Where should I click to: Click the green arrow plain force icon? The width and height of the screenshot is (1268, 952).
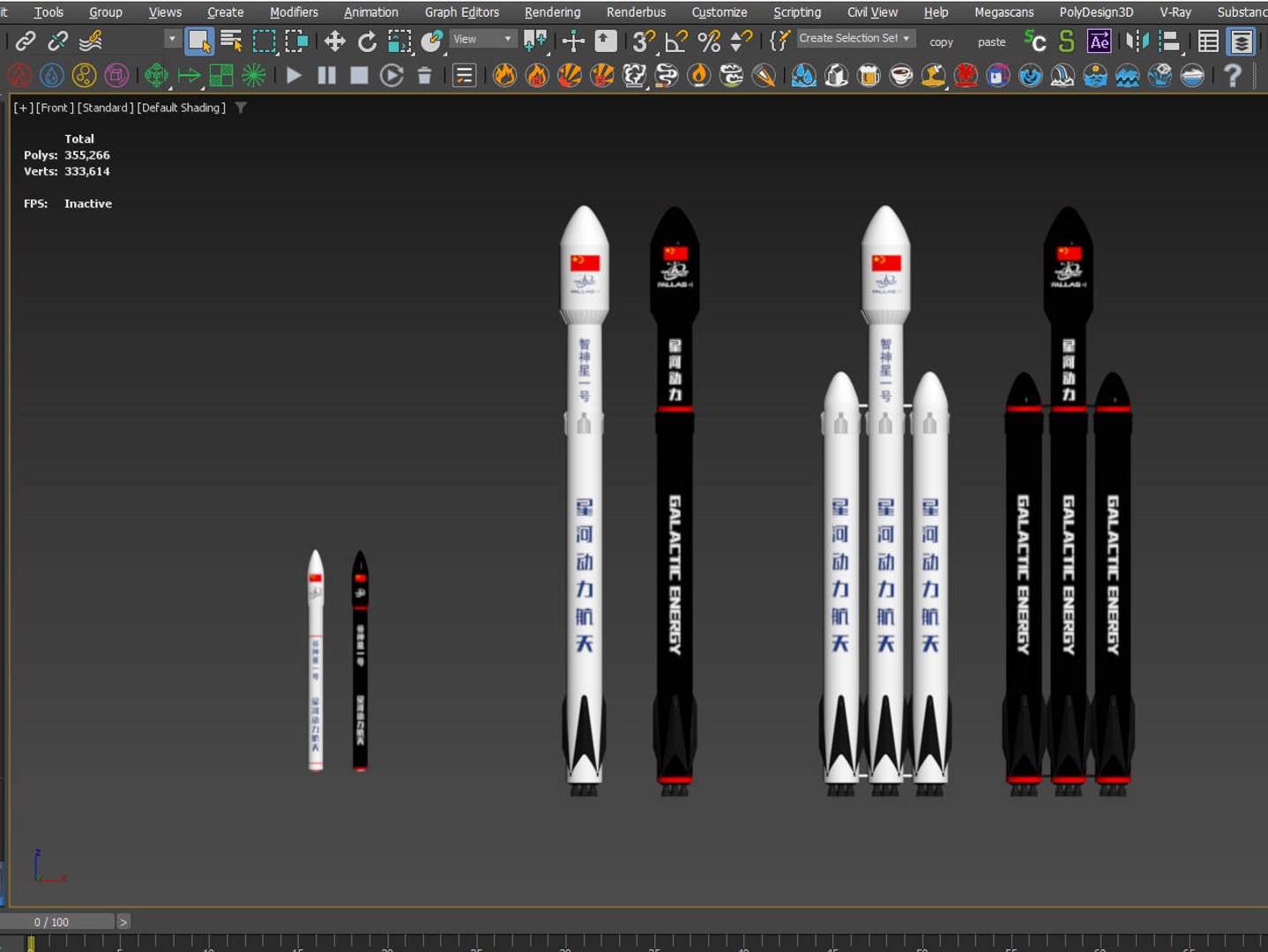coord(189,76)
